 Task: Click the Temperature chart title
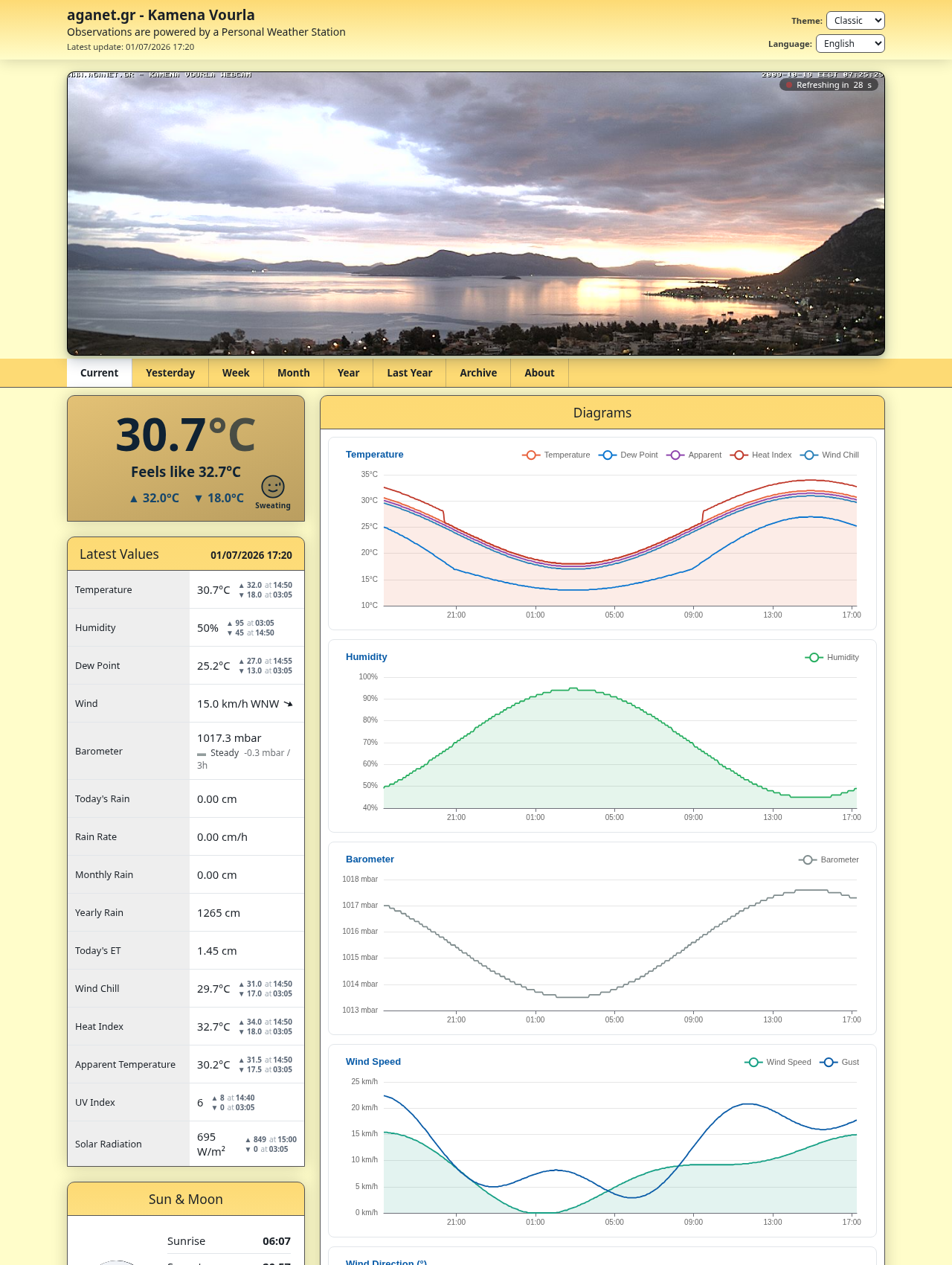[375, 455]
